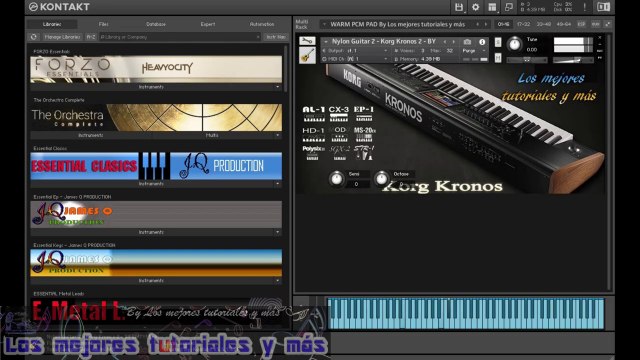Toggle the Mute button on the instrument

pos(498,58)
